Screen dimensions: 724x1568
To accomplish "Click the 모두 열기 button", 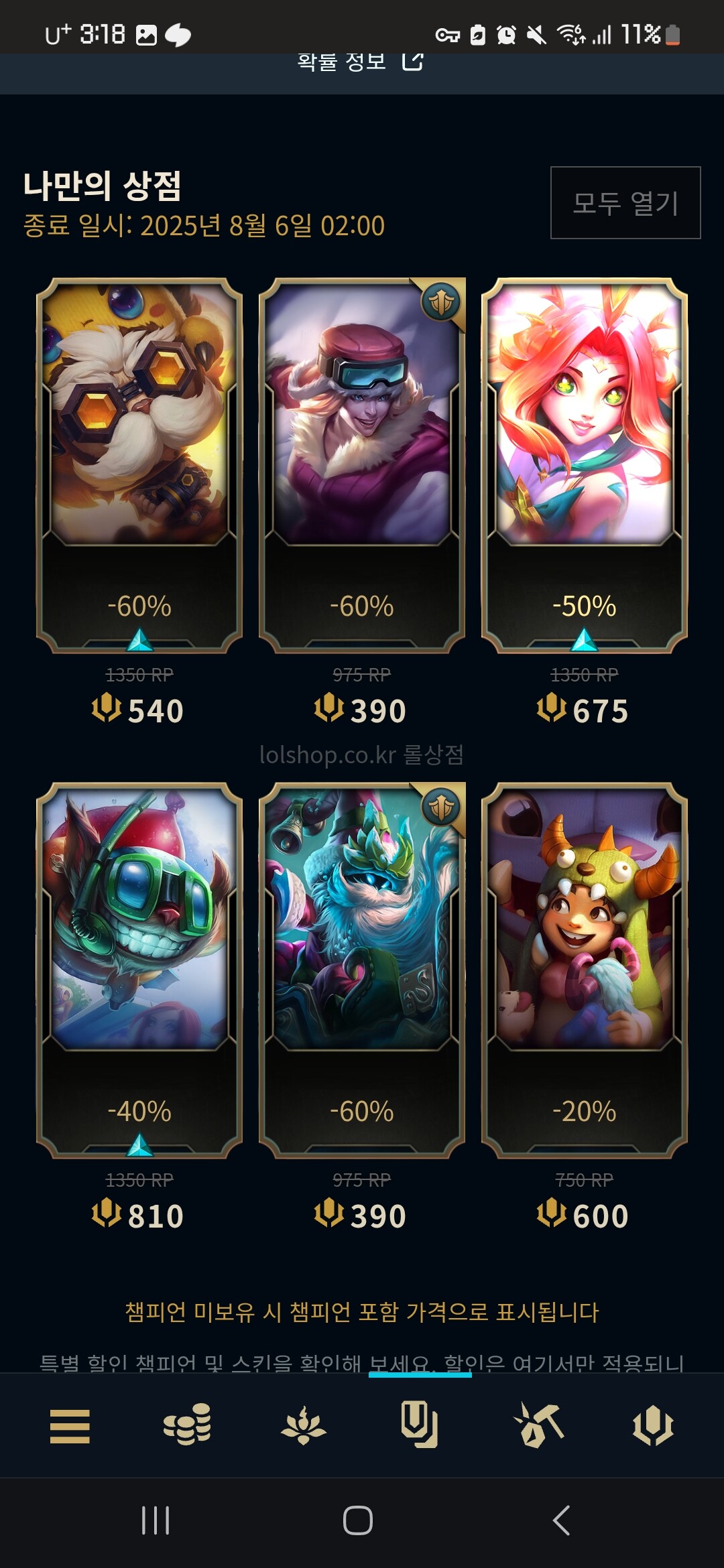I will coord(625,202).
